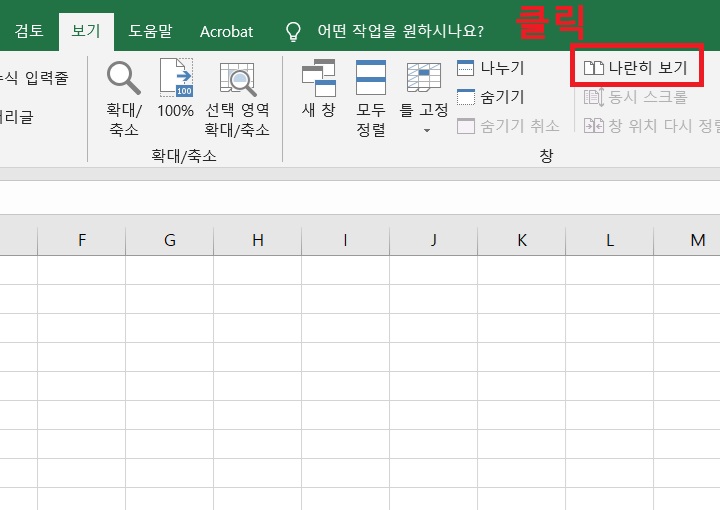720x510 pixels.
Task: Click 숨기기 취소 to unhide window
Action: click(x=508, y=126)
